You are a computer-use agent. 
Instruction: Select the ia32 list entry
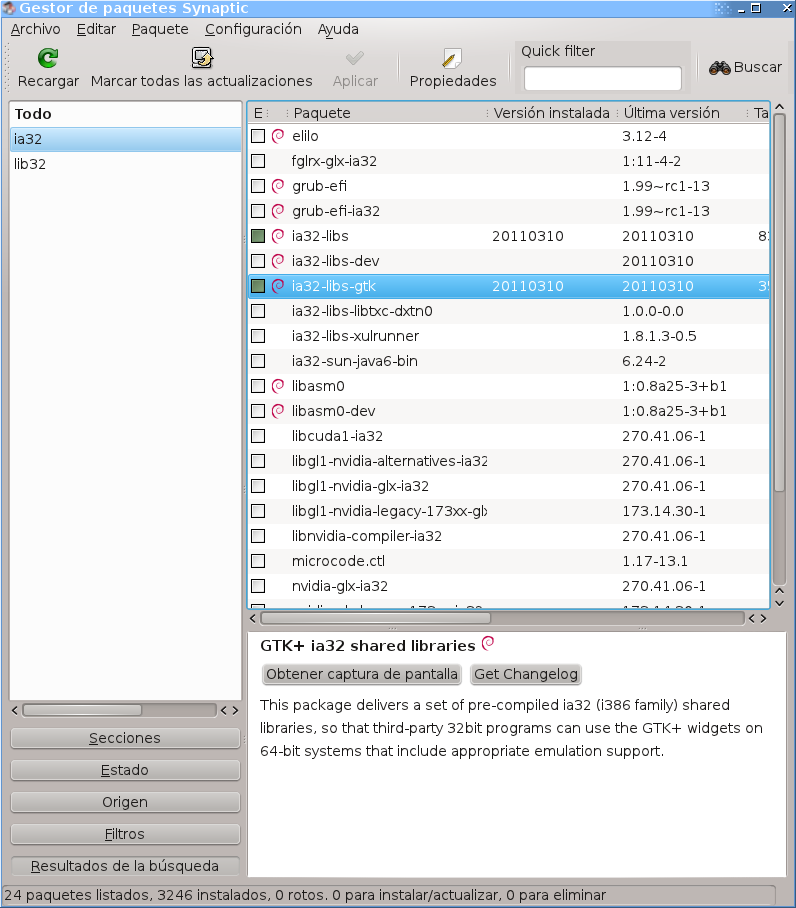(125, 139)
